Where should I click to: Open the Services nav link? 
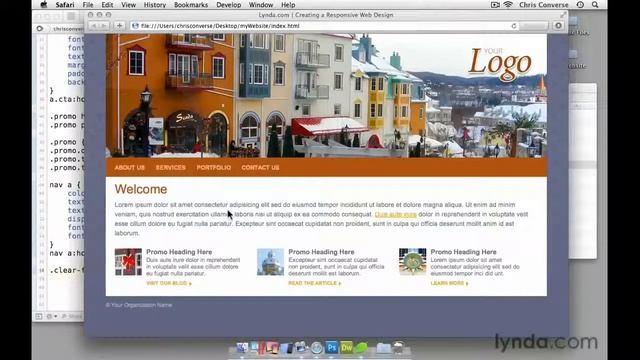(170, 167)
